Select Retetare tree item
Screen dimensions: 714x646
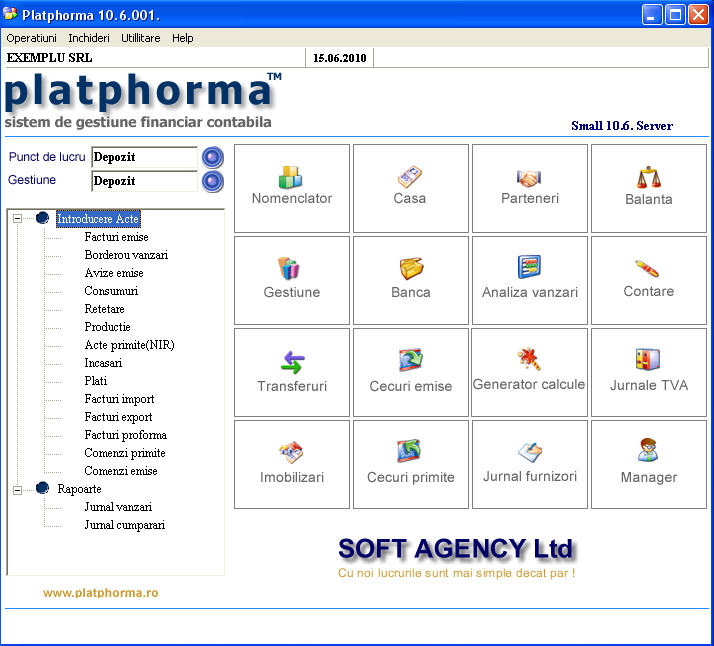pos(104,309)
